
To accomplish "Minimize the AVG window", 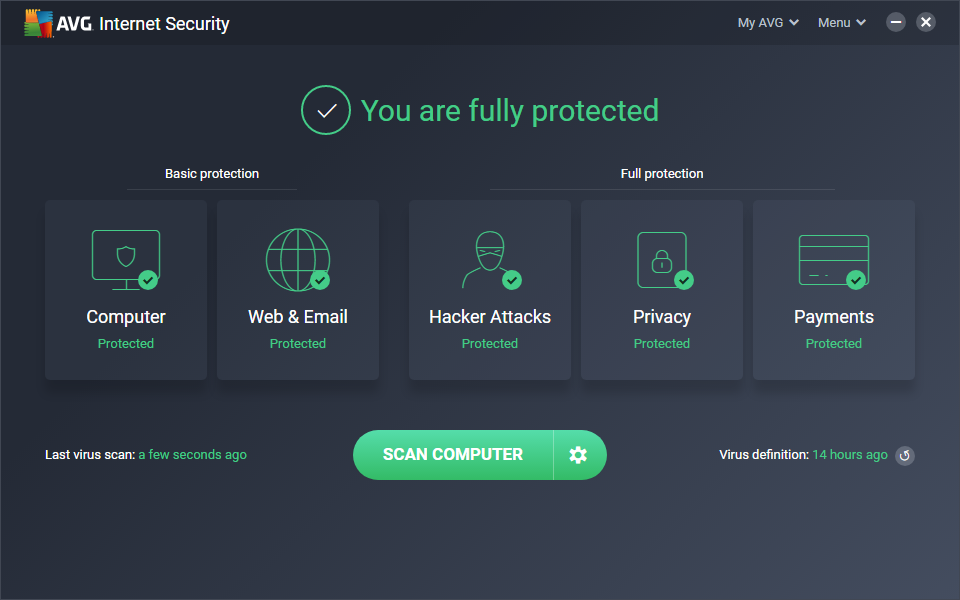I will pyautogui.click(x=896, y=23).
